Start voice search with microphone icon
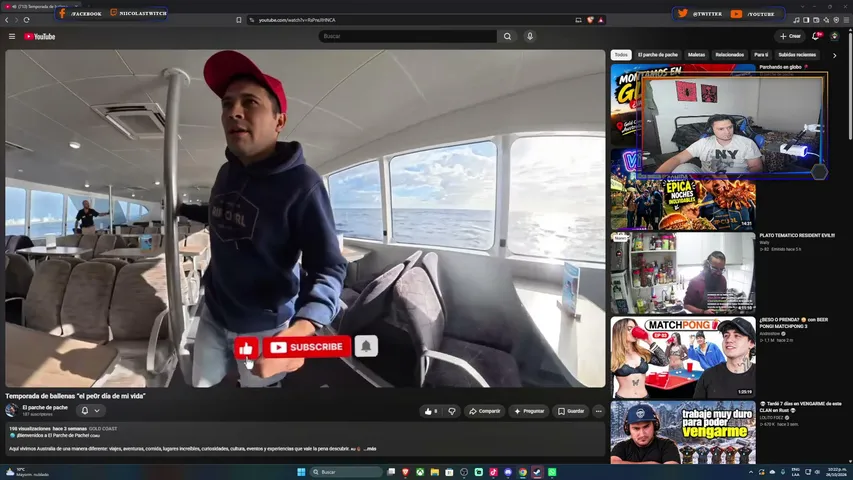 (x=529, y=36)
